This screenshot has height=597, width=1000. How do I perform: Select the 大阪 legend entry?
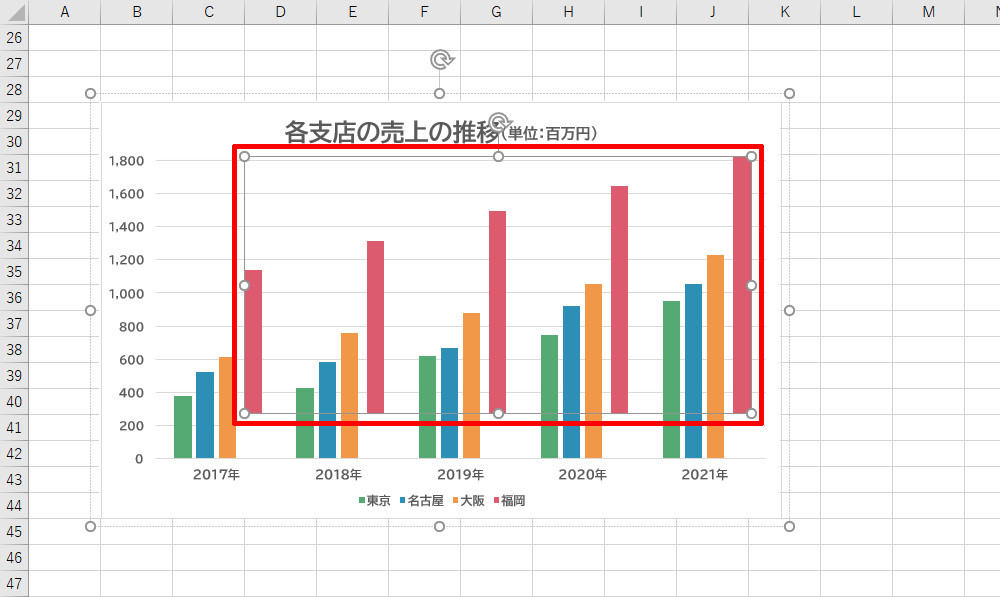[469, 501]
